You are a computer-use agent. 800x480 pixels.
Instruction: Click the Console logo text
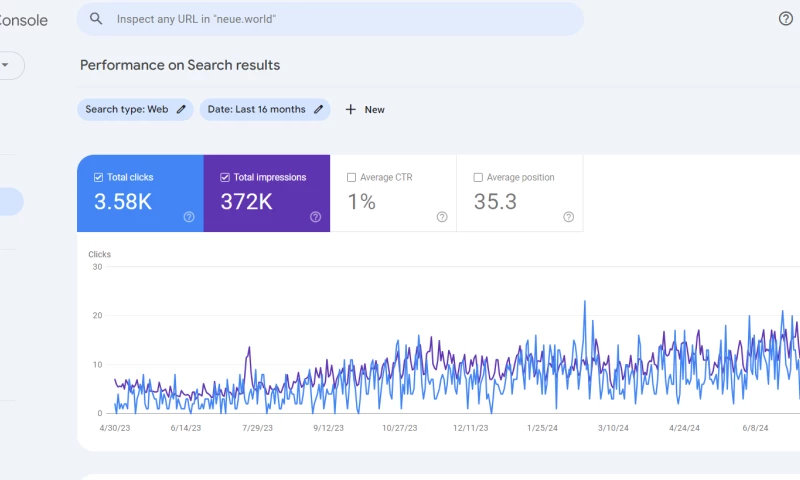(x=22, y=20)
